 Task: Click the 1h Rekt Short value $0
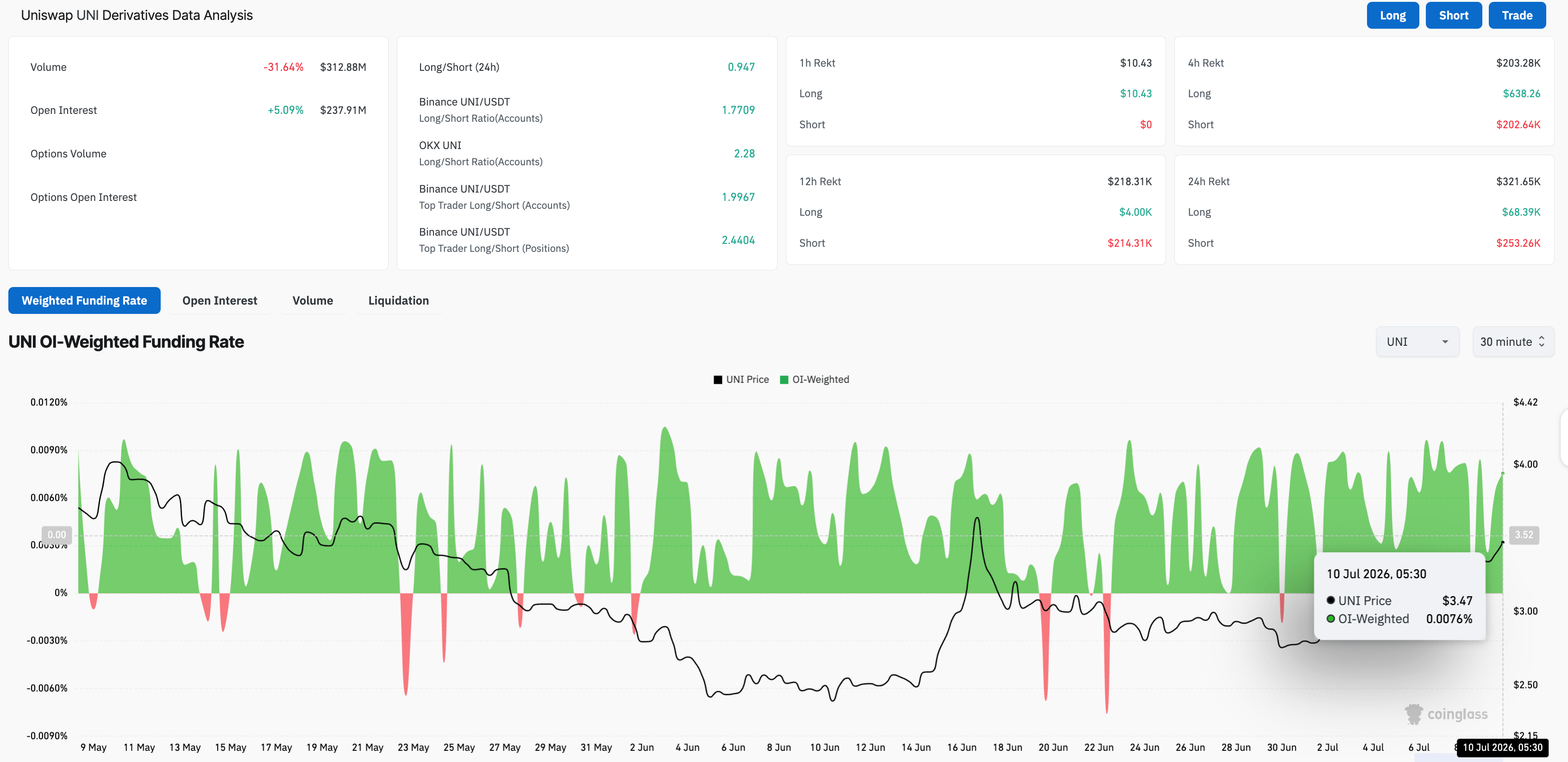click(1146, 124)
